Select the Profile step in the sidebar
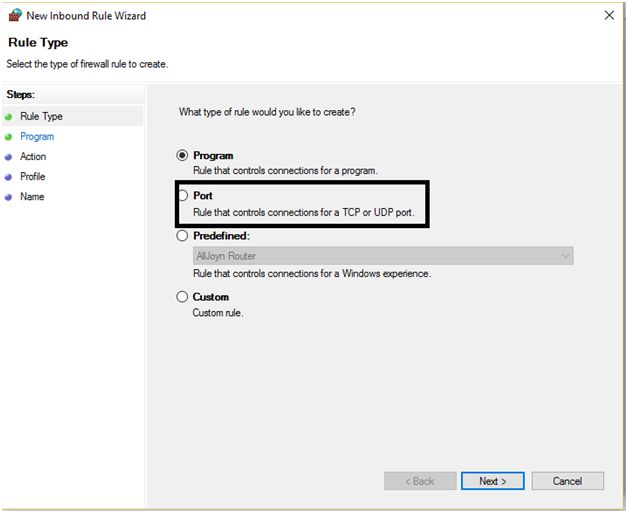 point(33,177)
